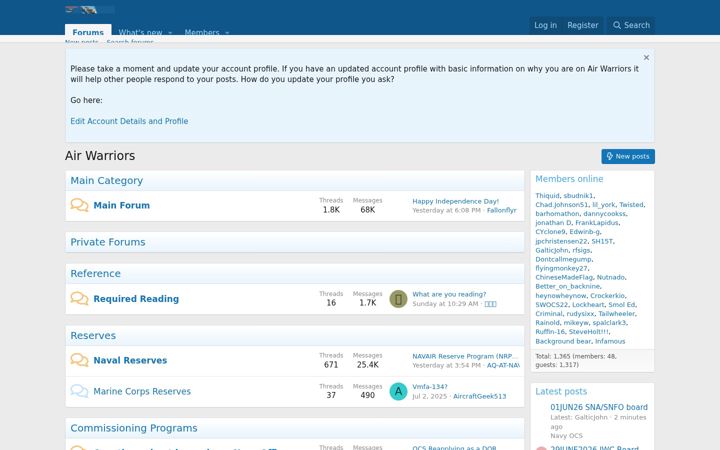This screenshot has height=450, width=720.
Task: View member Nutnado's profile
Action: coord(610,277)
